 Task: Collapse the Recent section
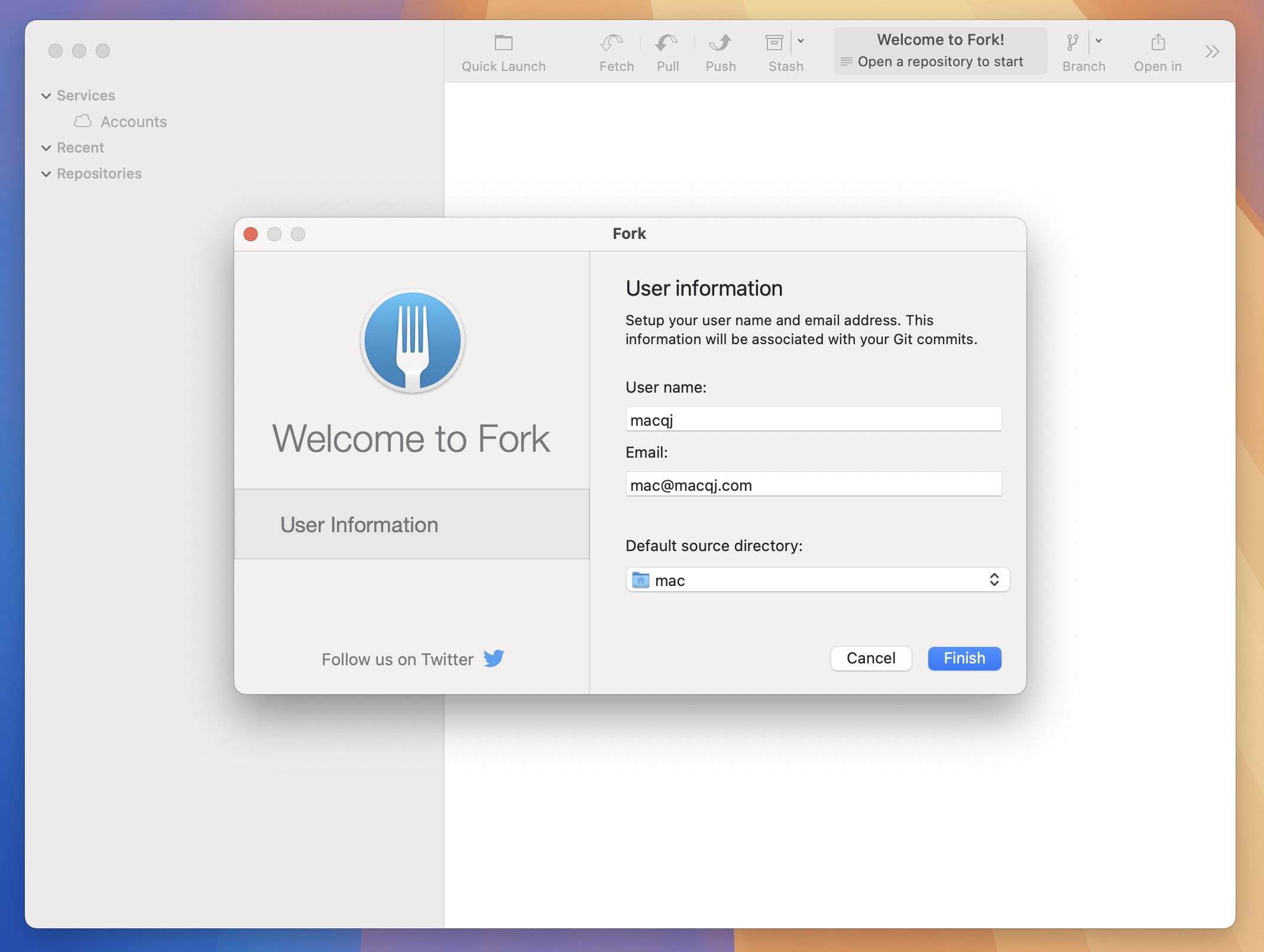tap(46, 148)
